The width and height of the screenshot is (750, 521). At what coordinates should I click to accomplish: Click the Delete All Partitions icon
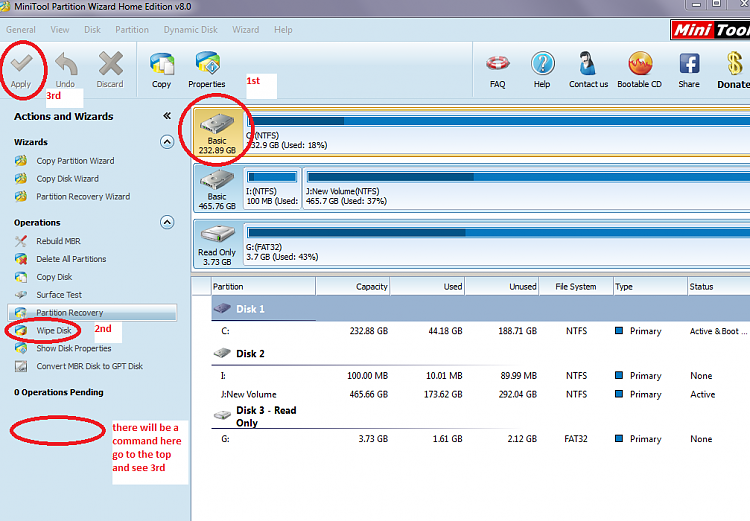point(21,259)
